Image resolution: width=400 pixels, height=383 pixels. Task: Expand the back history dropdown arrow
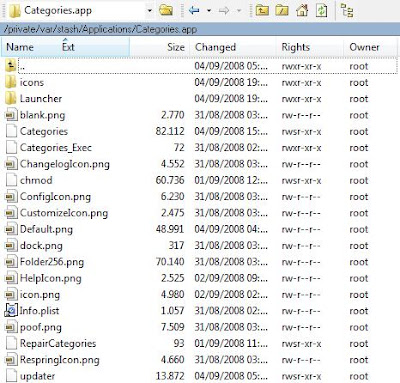tap(209, 11)
